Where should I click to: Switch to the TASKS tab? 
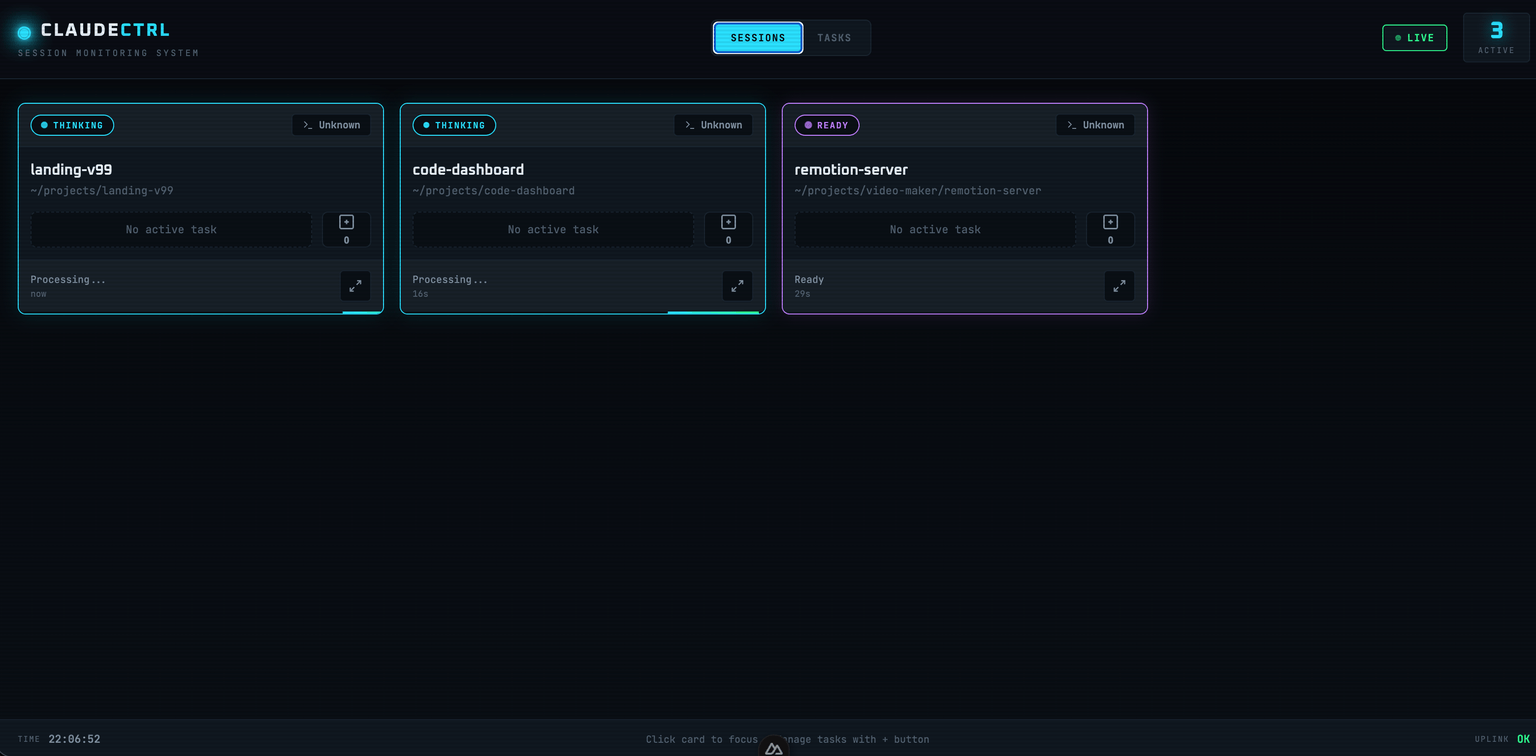(835, 37)
